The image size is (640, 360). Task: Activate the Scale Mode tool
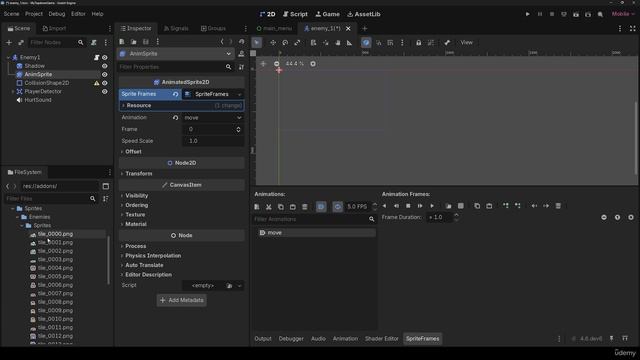click(297, 42)
